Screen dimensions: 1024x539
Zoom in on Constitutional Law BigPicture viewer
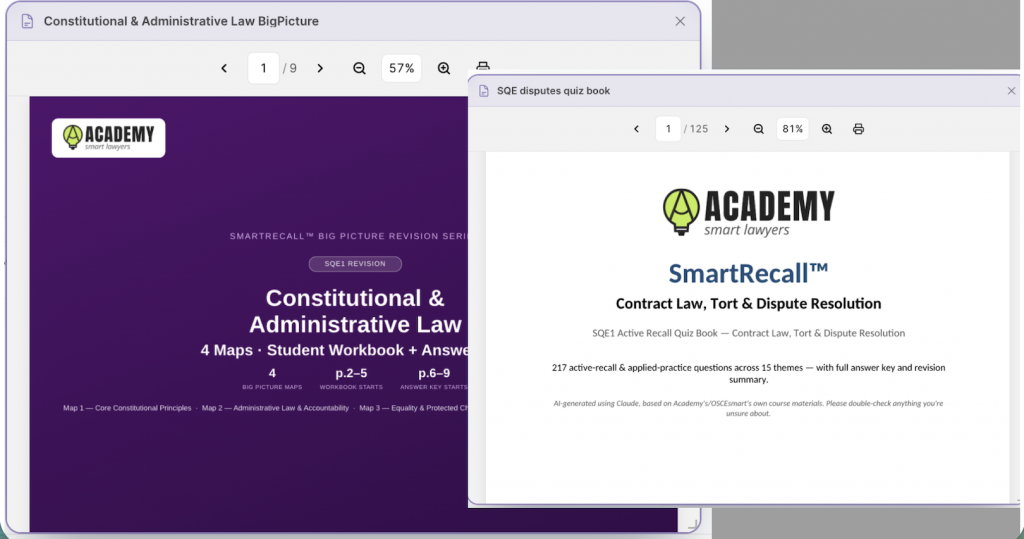[444, 68]
